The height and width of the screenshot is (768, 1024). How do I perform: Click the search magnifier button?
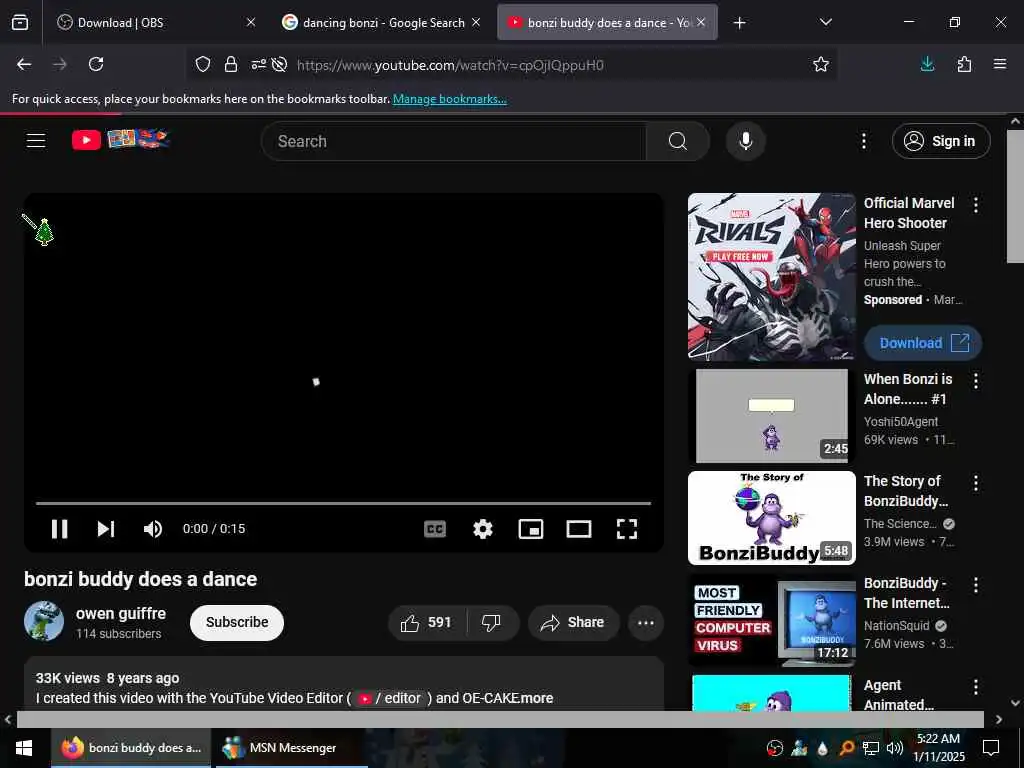[678, 141]
